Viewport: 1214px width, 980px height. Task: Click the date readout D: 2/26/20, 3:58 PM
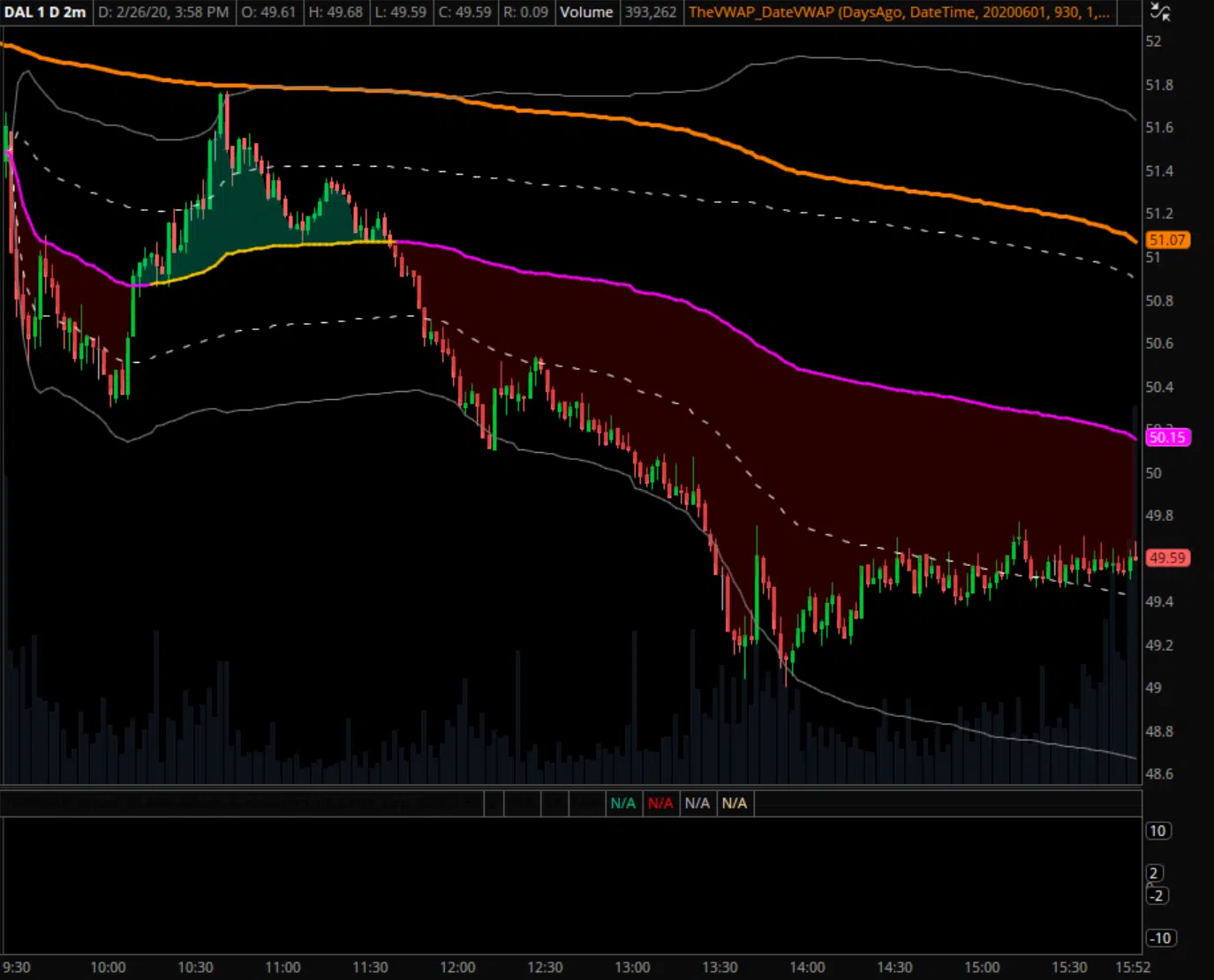[x=163, y=12]
